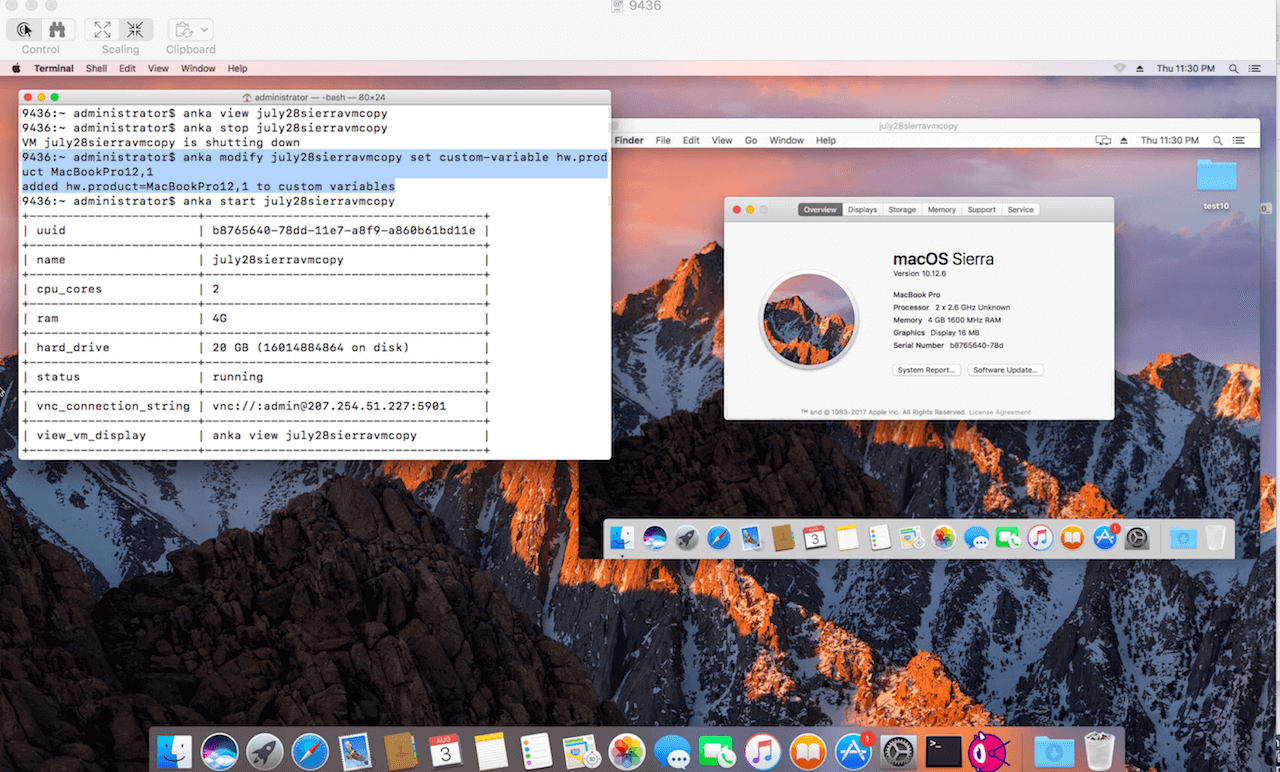This screenshot has height=772, width=1280.
Task: Click display mirroring icon in VM menu bar
Action: pos(1103,140)
